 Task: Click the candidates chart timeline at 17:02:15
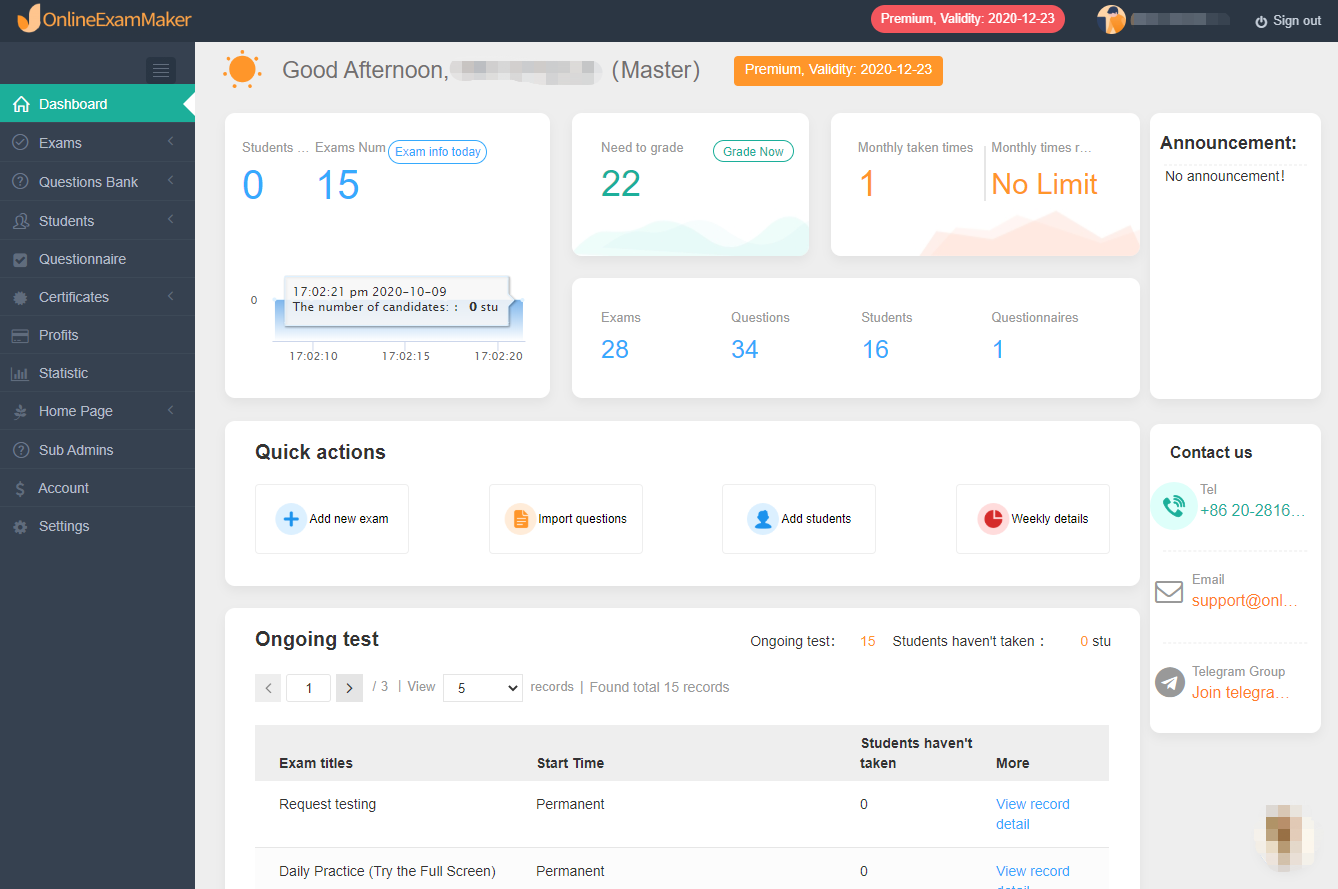(x=406, y=355)
